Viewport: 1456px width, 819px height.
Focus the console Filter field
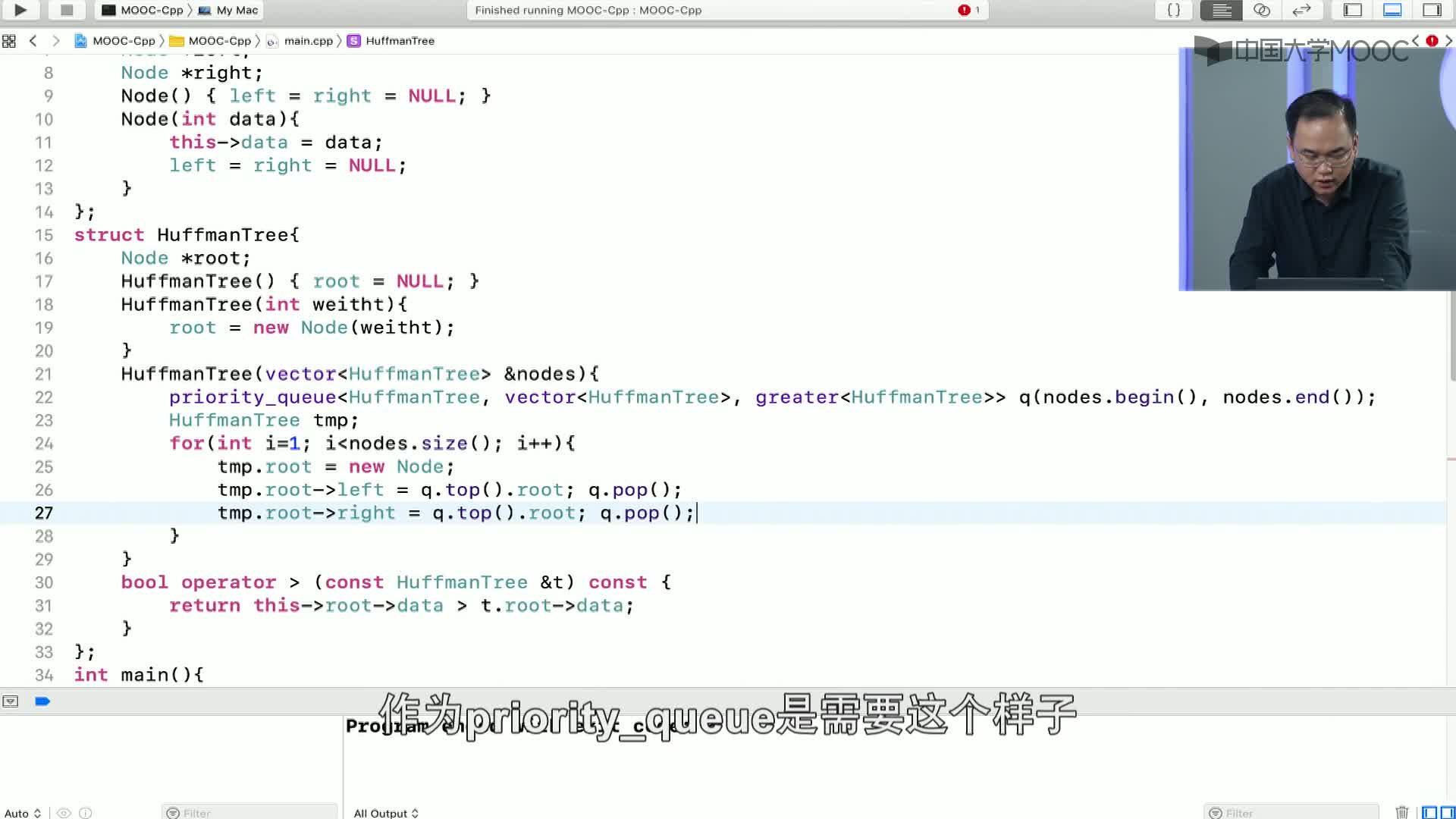[1291, 813]
